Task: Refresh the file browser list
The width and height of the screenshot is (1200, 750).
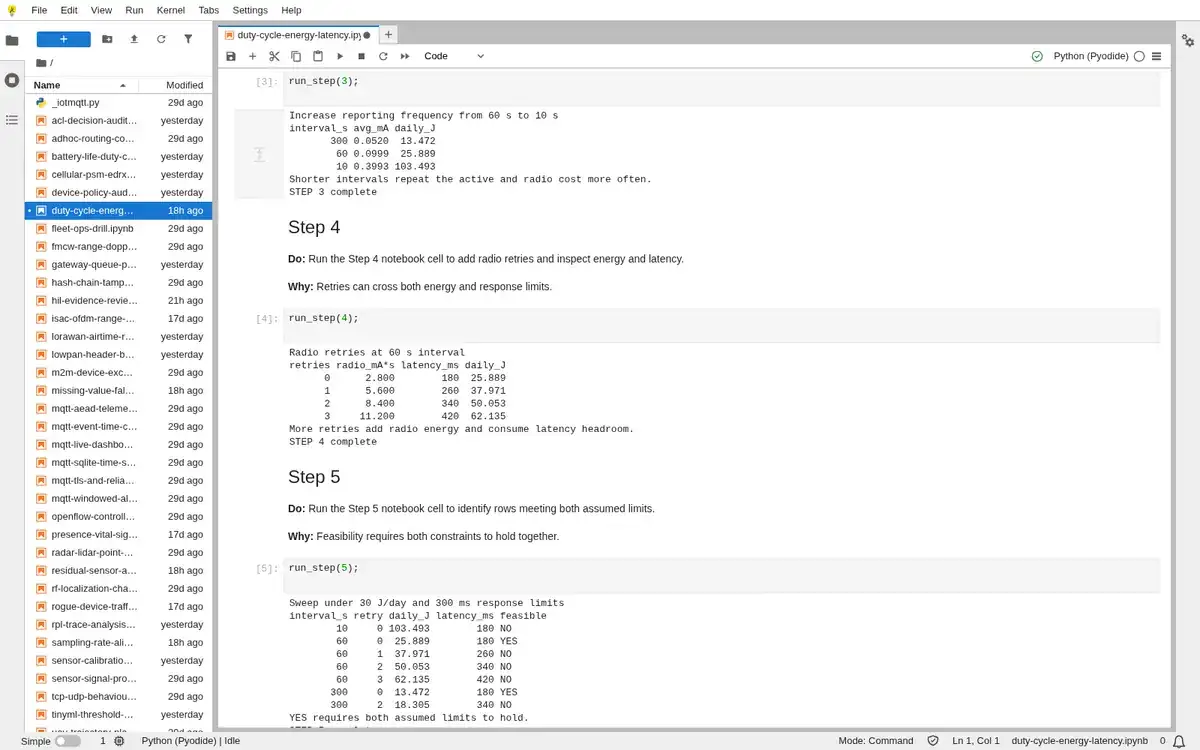Action: 161,39
